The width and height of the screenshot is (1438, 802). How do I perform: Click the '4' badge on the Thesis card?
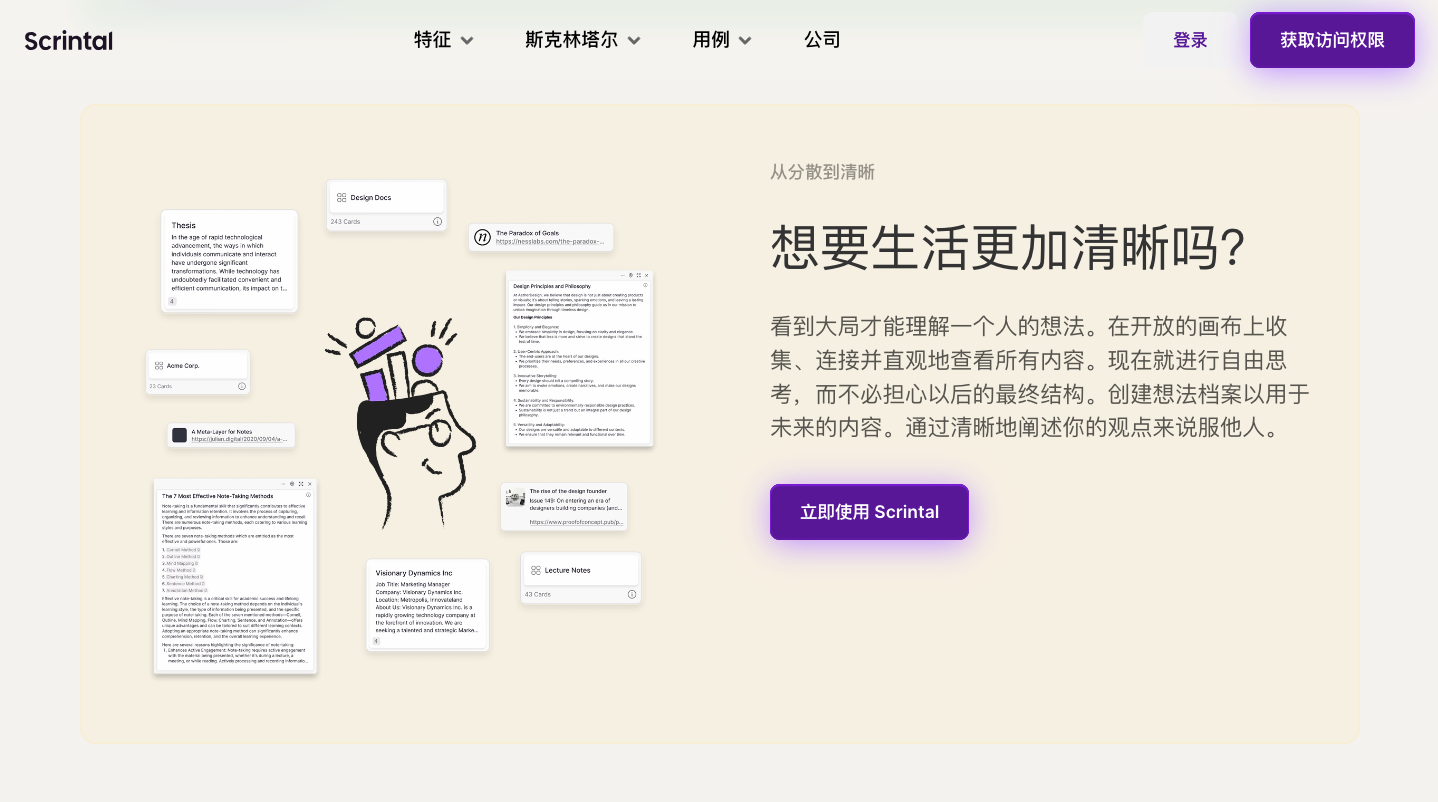[x=172, y=301]
